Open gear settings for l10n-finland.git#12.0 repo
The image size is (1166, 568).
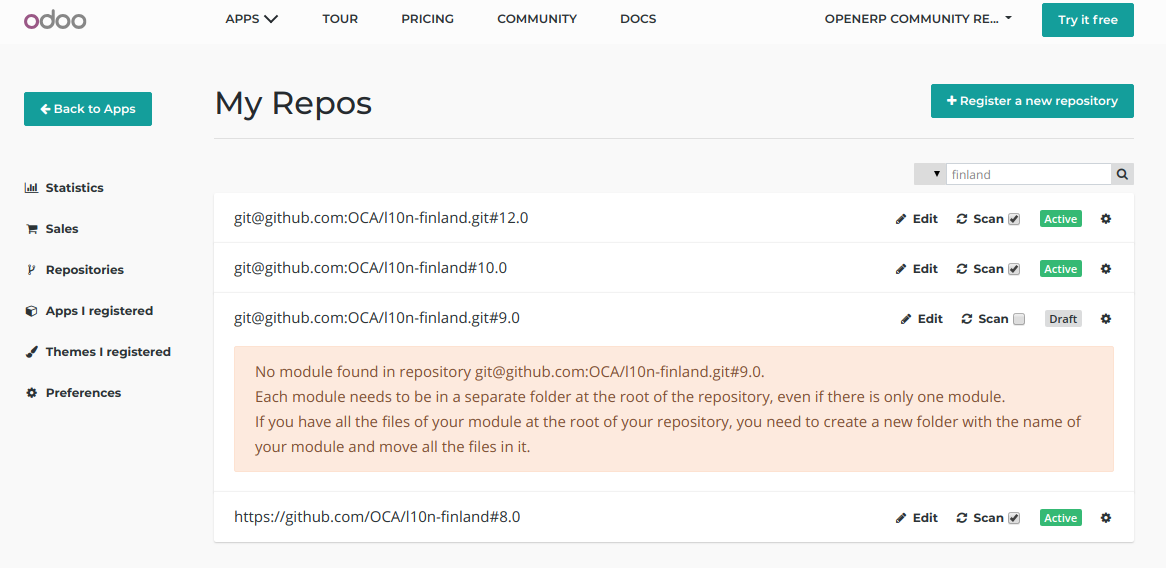[1105, 219]
